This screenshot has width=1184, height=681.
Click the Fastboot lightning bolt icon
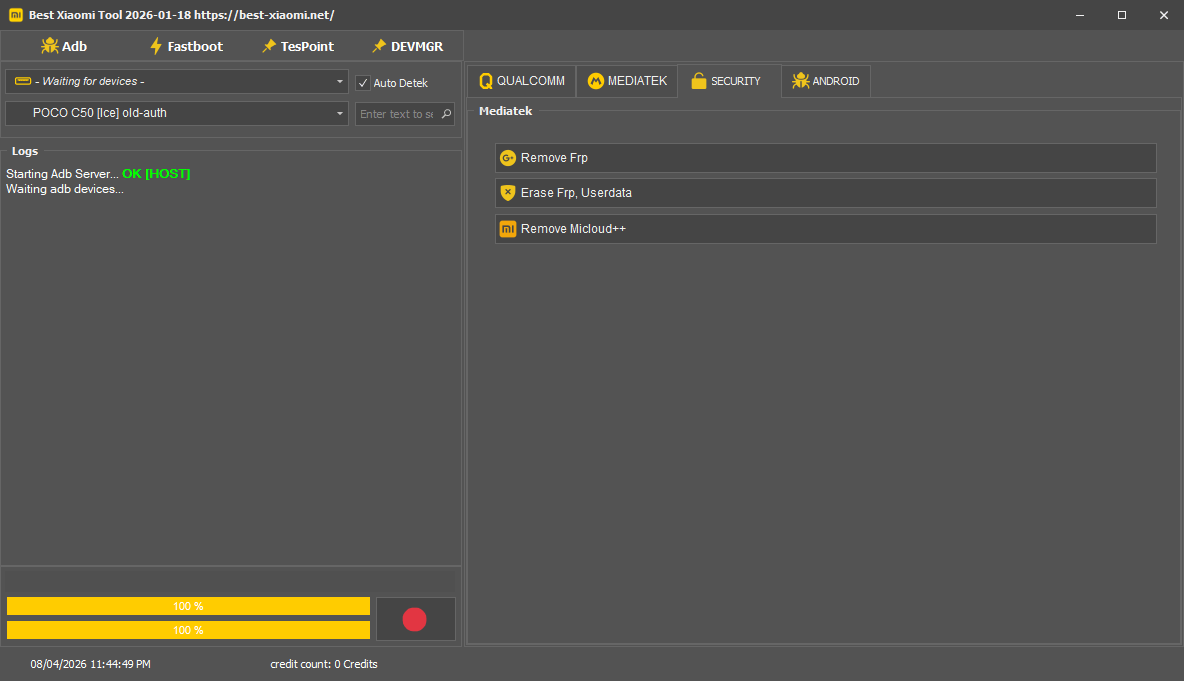click(x=155, y=45)
